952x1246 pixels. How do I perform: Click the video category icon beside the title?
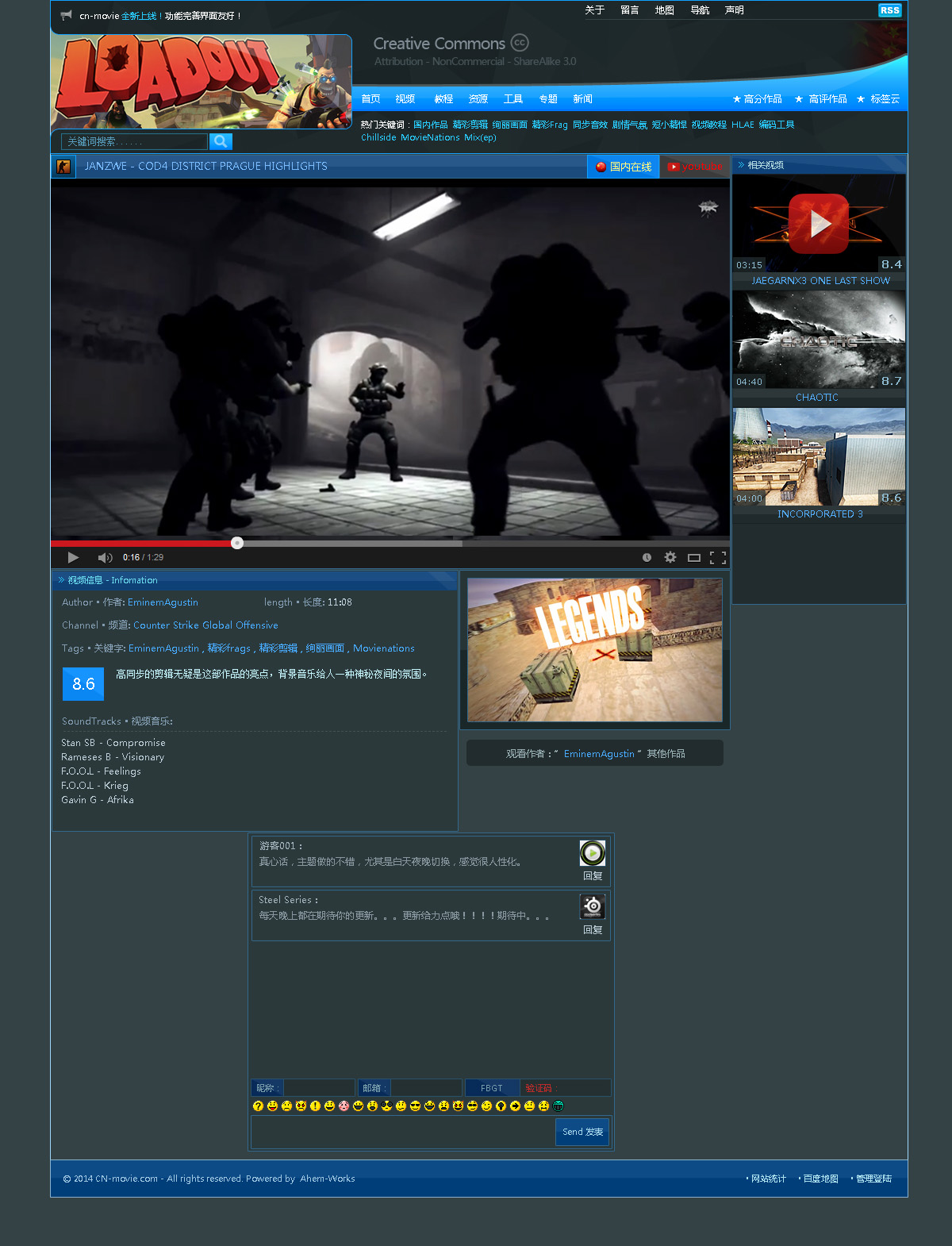pos(63,167)
